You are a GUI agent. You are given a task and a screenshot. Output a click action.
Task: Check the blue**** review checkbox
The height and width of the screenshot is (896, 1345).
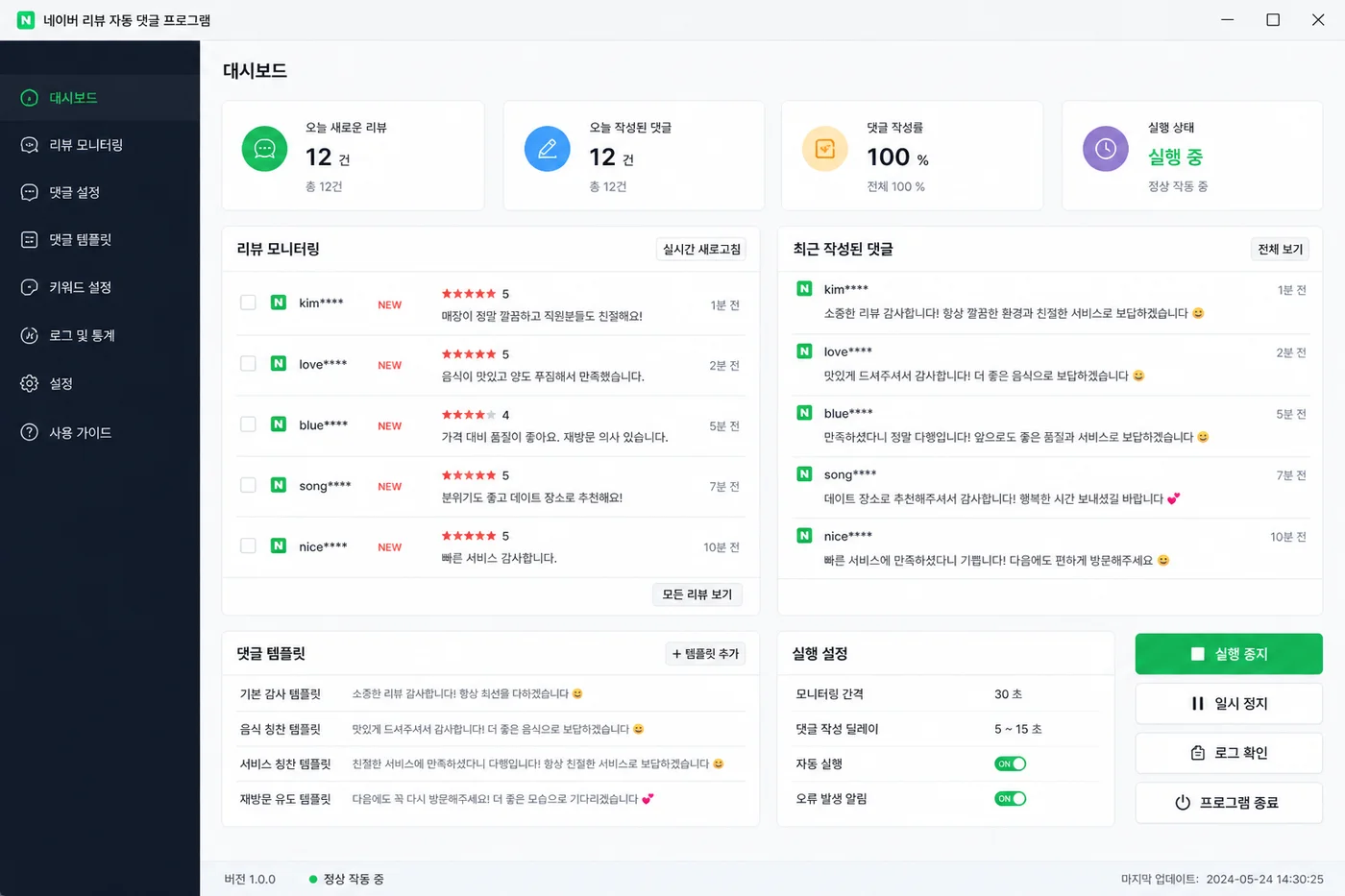[248, 424]
